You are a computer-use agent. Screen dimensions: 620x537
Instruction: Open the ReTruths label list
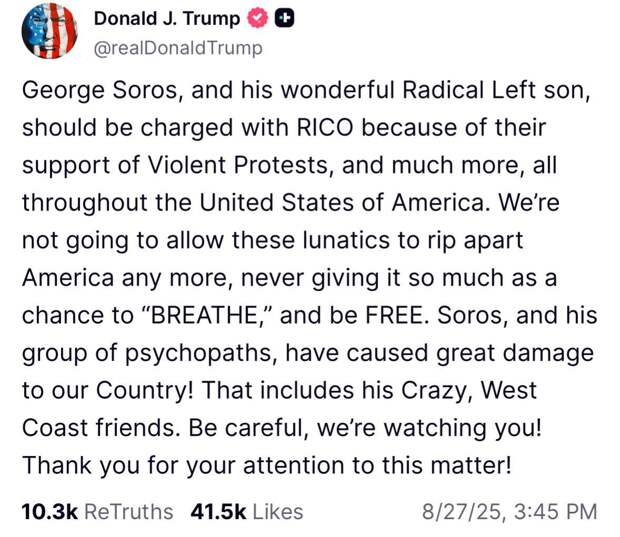(129, 512)
